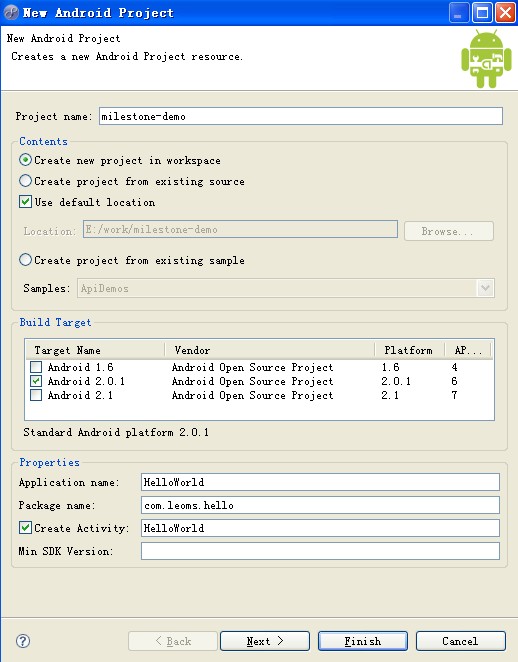The width and height of the screenshot is (518, 662).
Task: Sort by API level column header
Action: (468, 350)
